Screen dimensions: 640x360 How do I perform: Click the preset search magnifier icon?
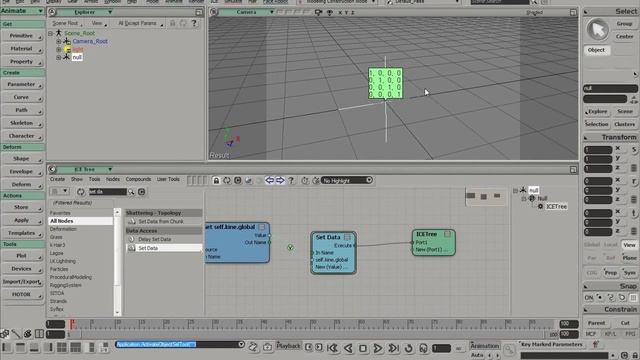point(131,192)
